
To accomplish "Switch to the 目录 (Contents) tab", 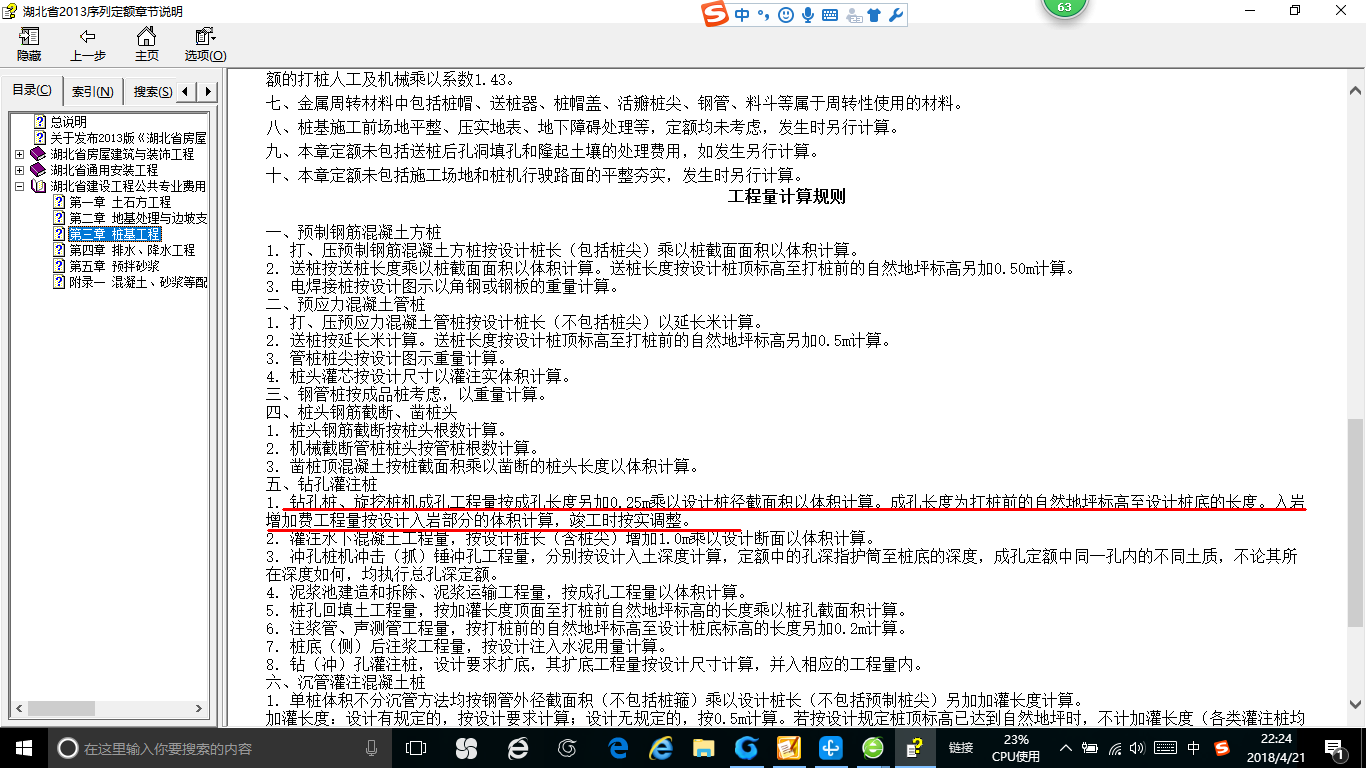I will pyautogui.click(x=32, y=90).
